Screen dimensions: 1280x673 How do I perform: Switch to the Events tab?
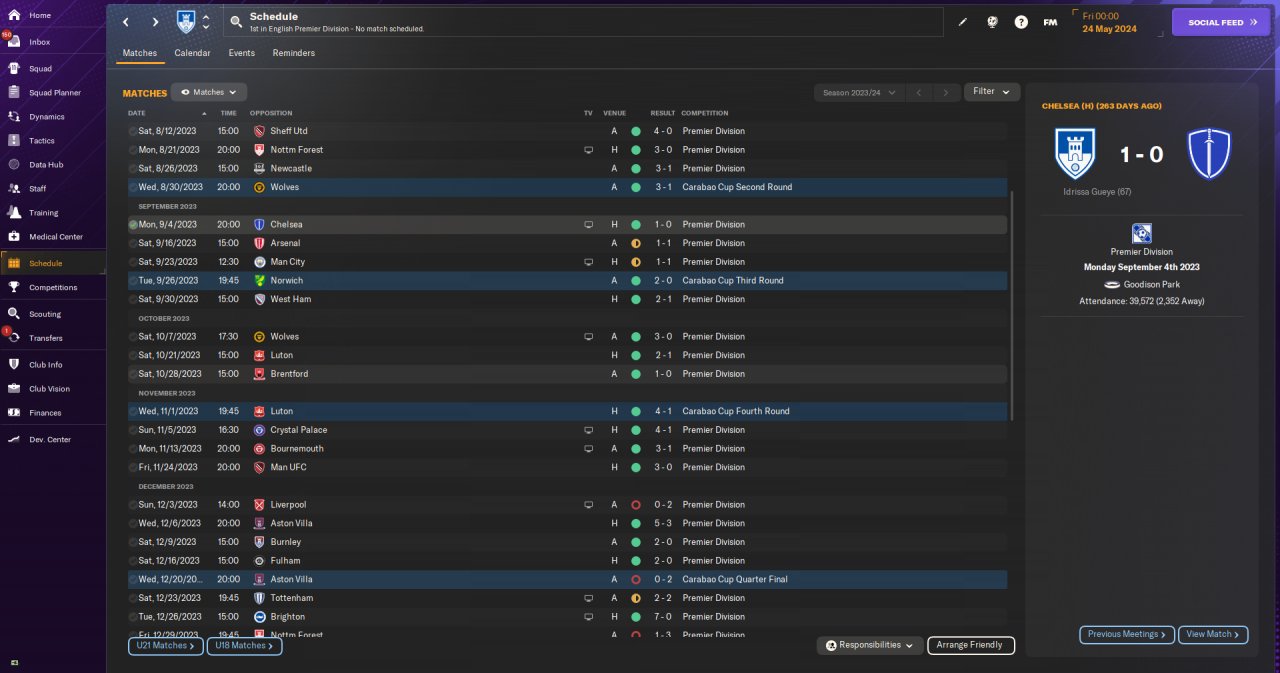[241, 53]
